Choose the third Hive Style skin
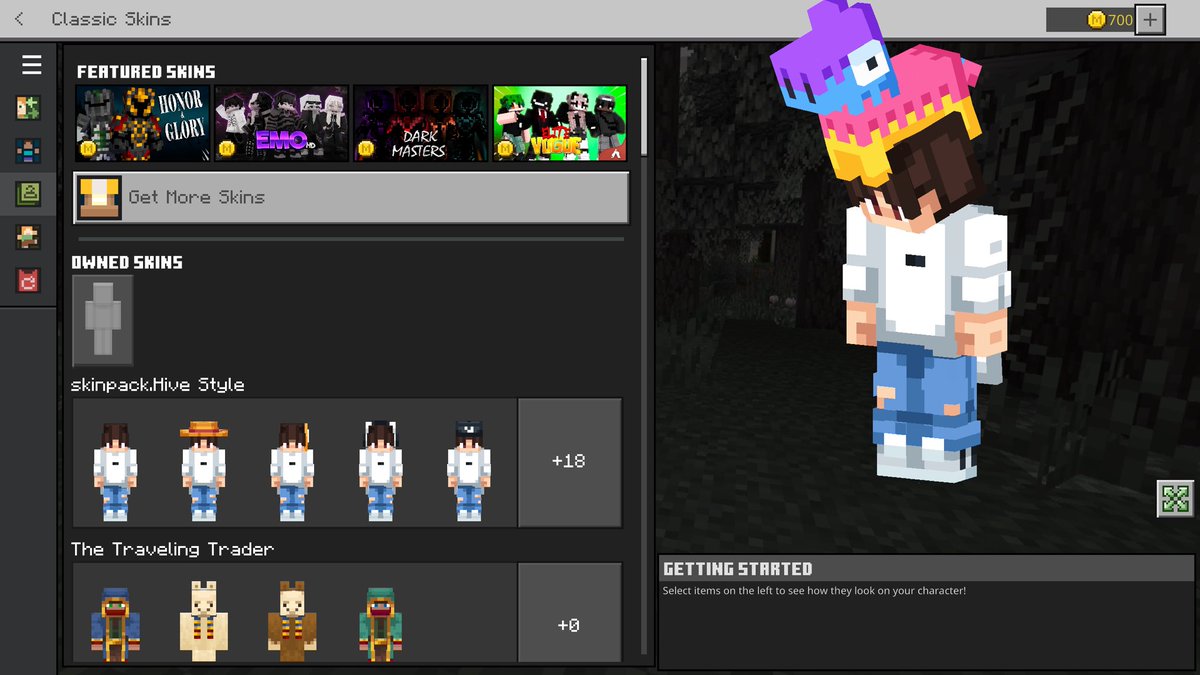Image resolution: width=1200 pixels, height=675 pixels. [x=292, y=471]
